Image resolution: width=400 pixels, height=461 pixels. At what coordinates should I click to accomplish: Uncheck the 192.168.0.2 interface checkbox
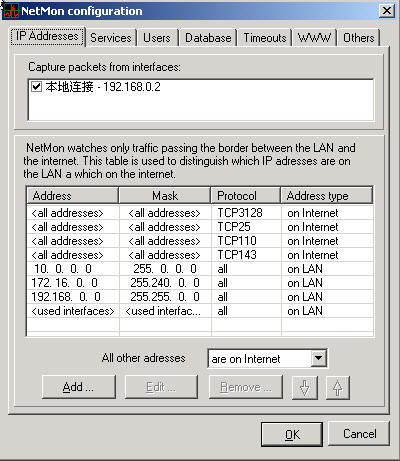36,87
